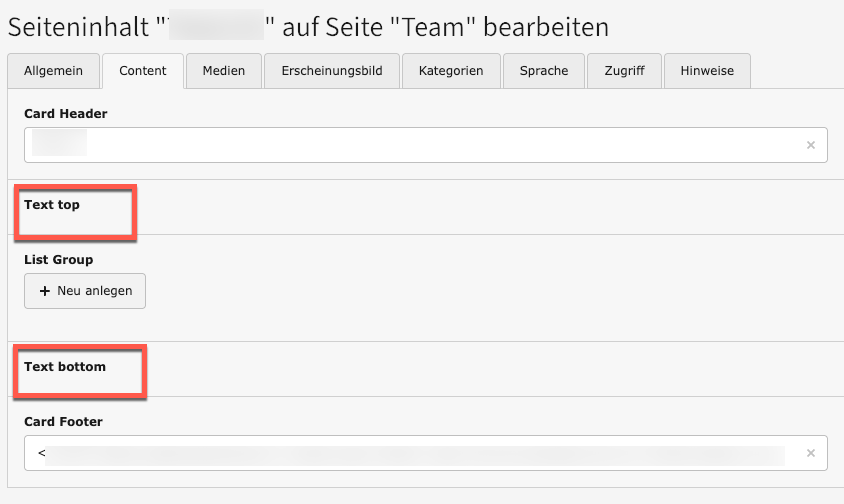844x504 pixels.
Task: Focus the Card Header input field
Action: click(x=420, y=145)
